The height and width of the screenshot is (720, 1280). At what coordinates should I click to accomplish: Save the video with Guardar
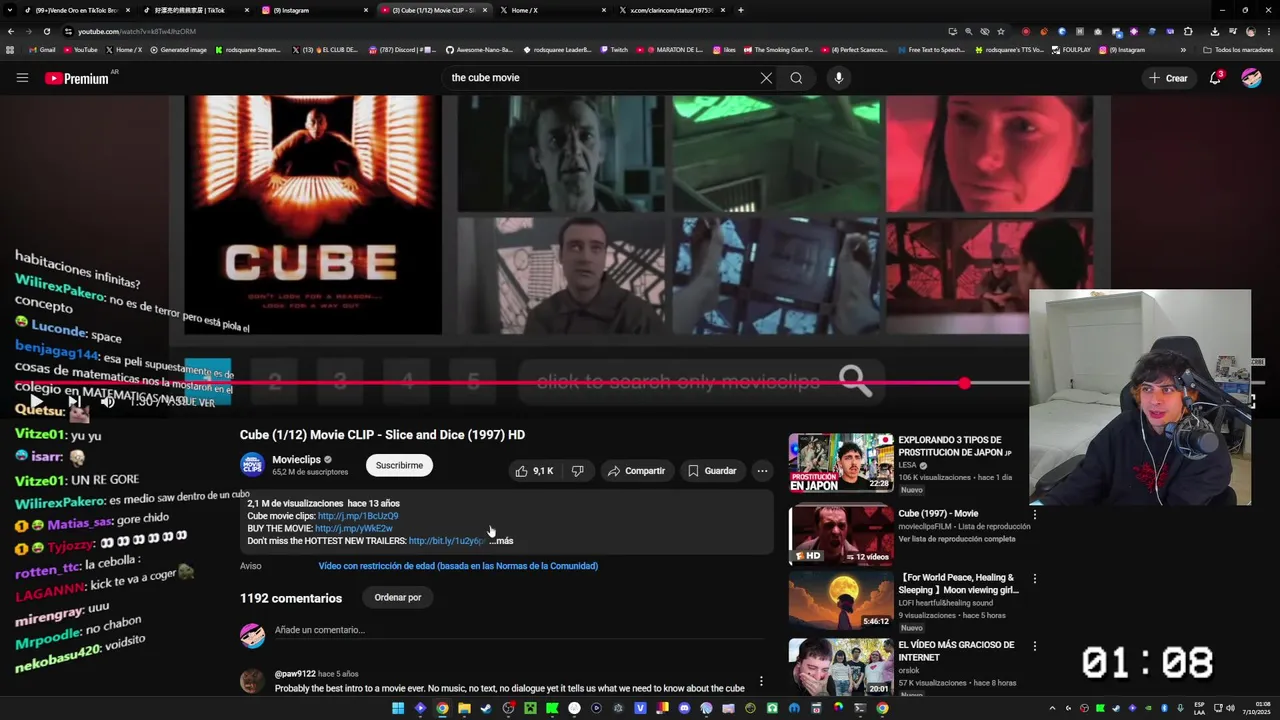712,471
